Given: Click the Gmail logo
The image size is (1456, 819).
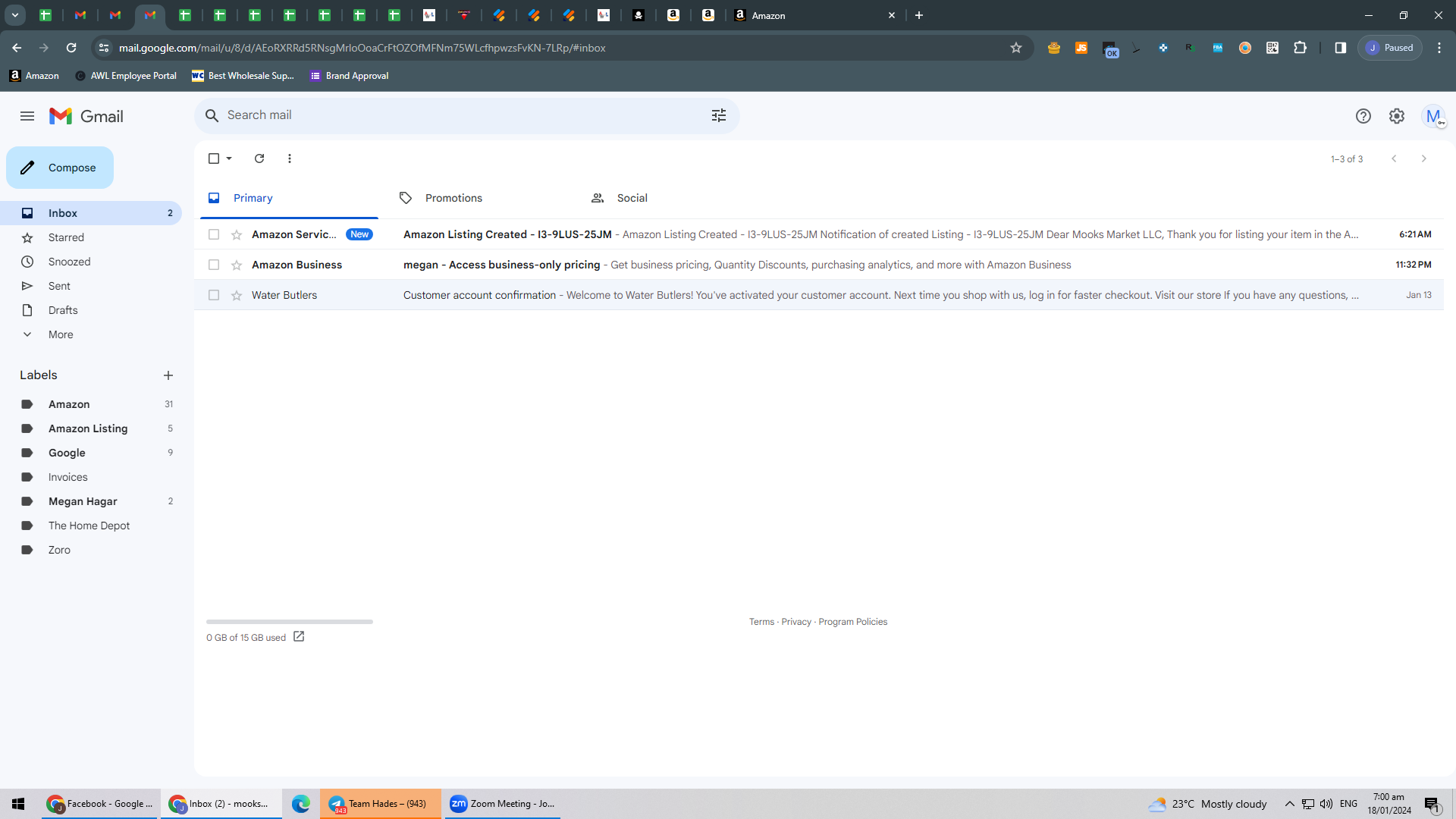Looking at the screenshot, I should [x=86, y=116].
